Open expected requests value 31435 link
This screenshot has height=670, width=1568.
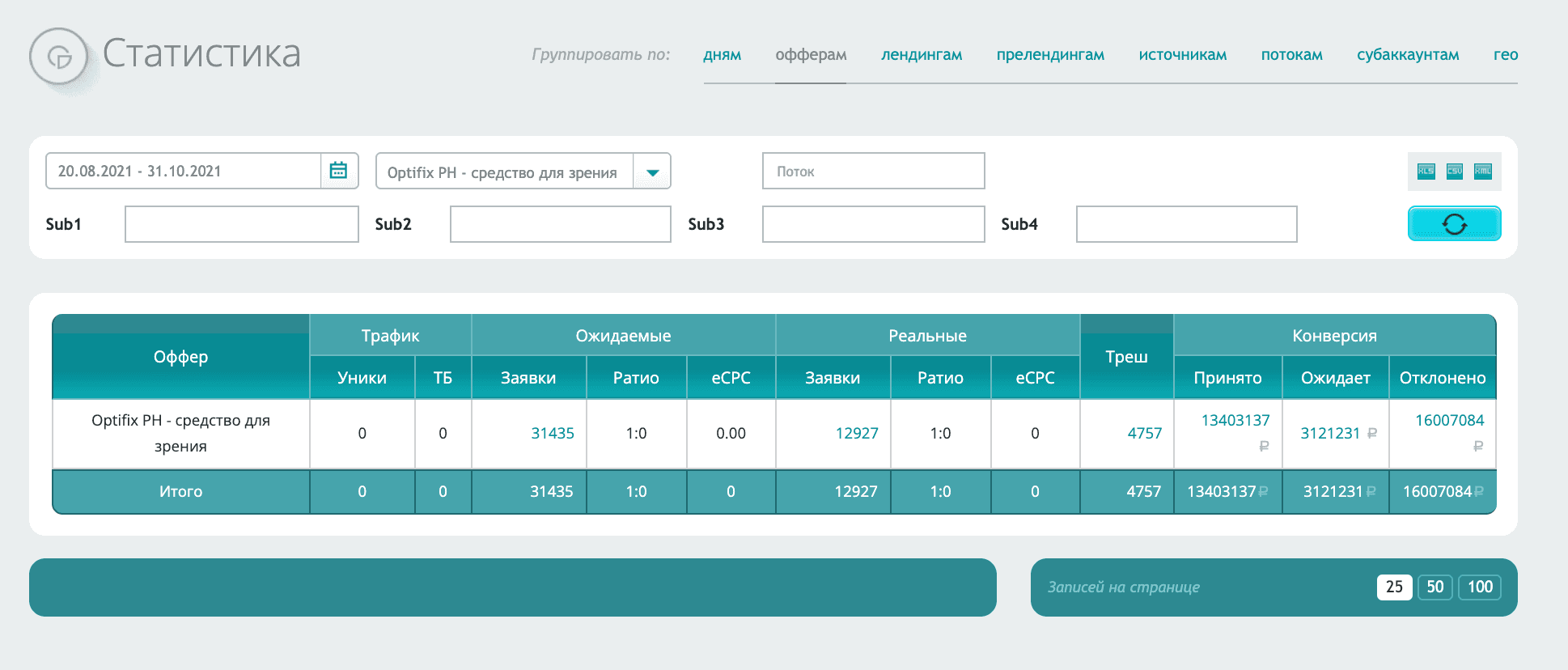pos(552,433)
